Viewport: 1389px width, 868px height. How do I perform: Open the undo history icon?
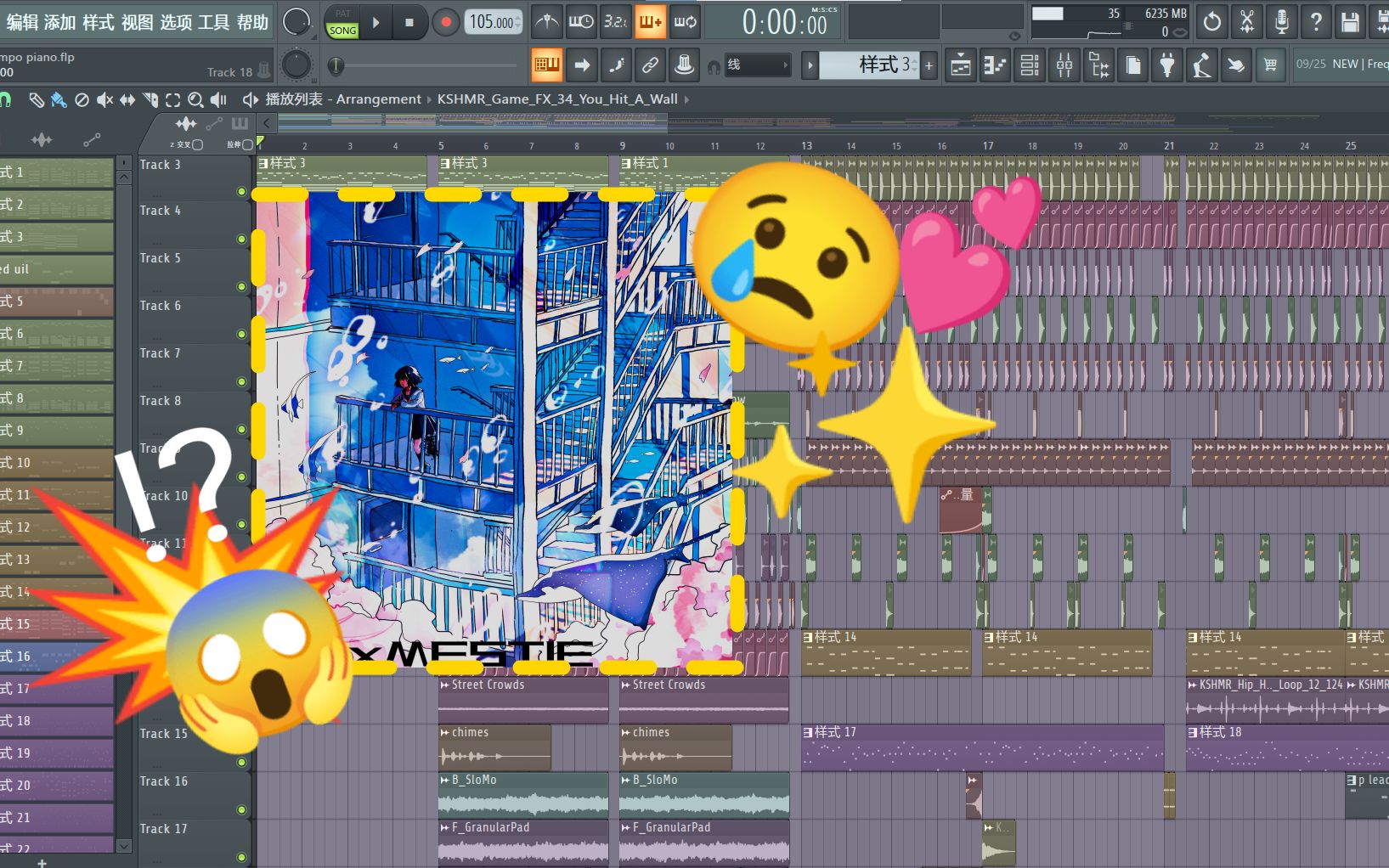pos(1212,22)
